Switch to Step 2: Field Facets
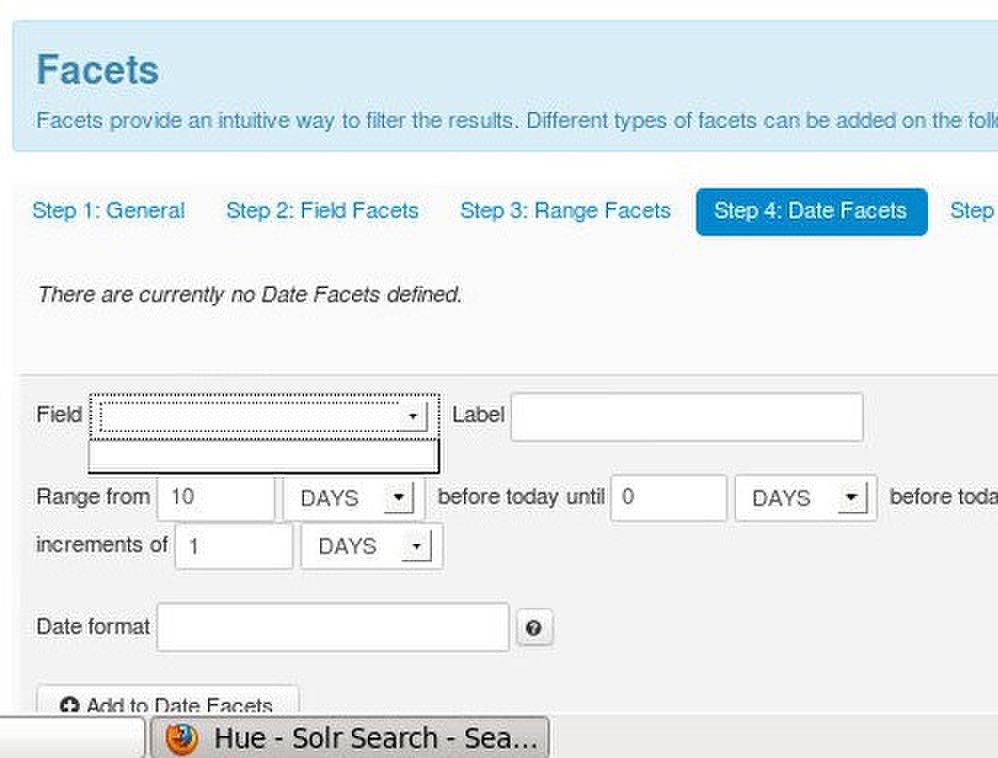The width and height of the screenshot is (998, 758). point(322,211)
